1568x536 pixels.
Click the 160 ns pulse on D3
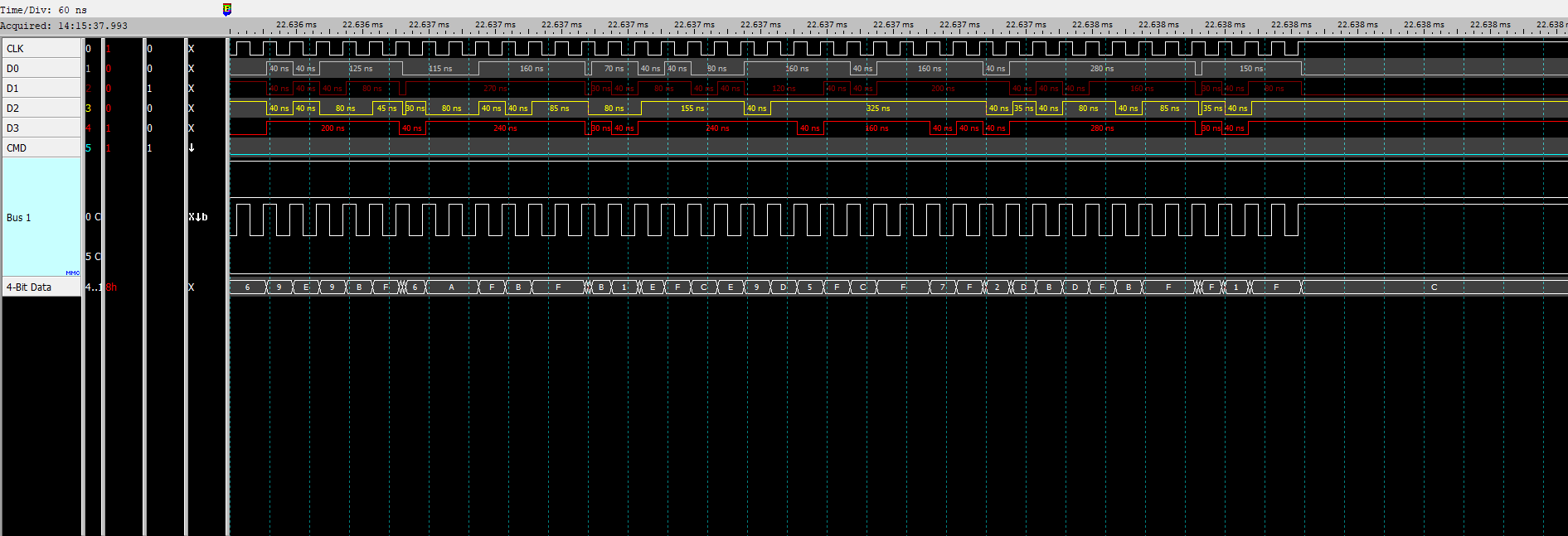coord(876,128)
